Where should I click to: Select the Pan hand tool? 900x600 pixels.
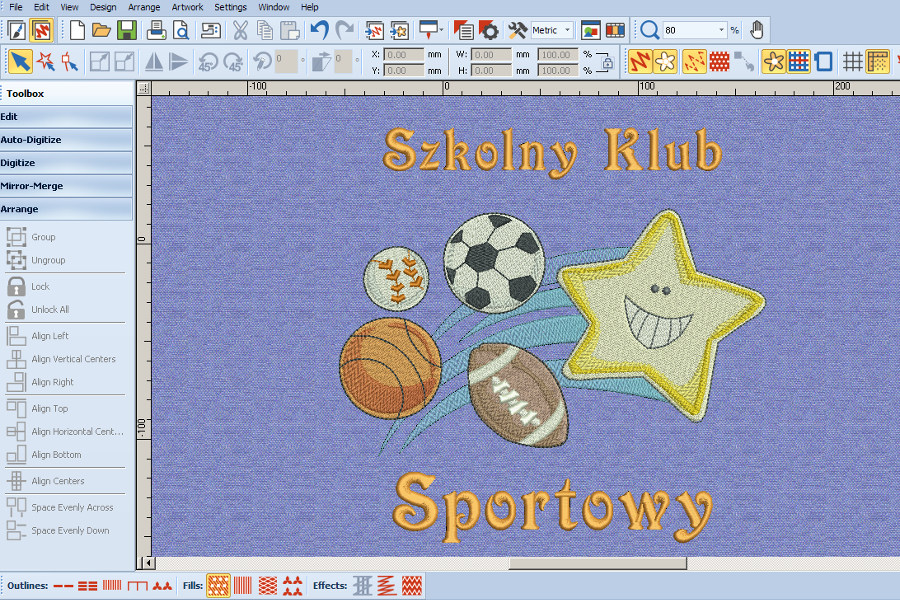(758, 30)
